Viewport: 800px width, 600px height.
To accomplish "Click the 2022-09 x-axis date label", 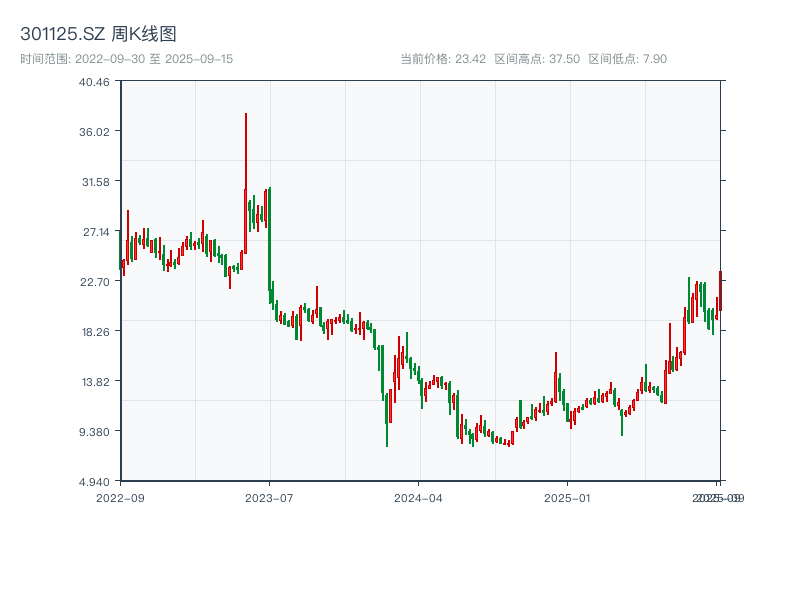I will tap(121, 497).
